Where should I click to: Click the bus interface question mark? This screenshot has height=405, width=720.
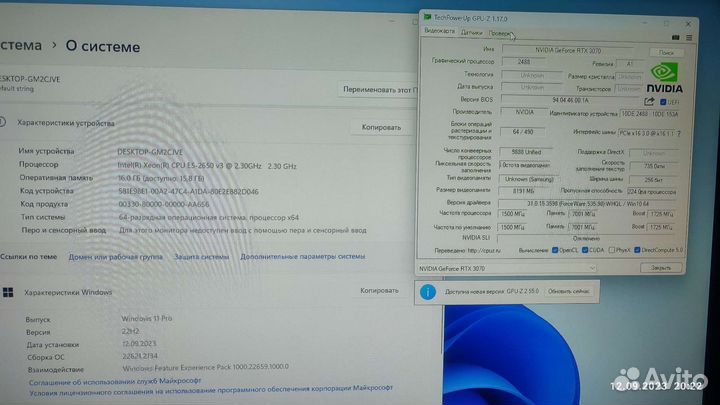pos(678,133)
